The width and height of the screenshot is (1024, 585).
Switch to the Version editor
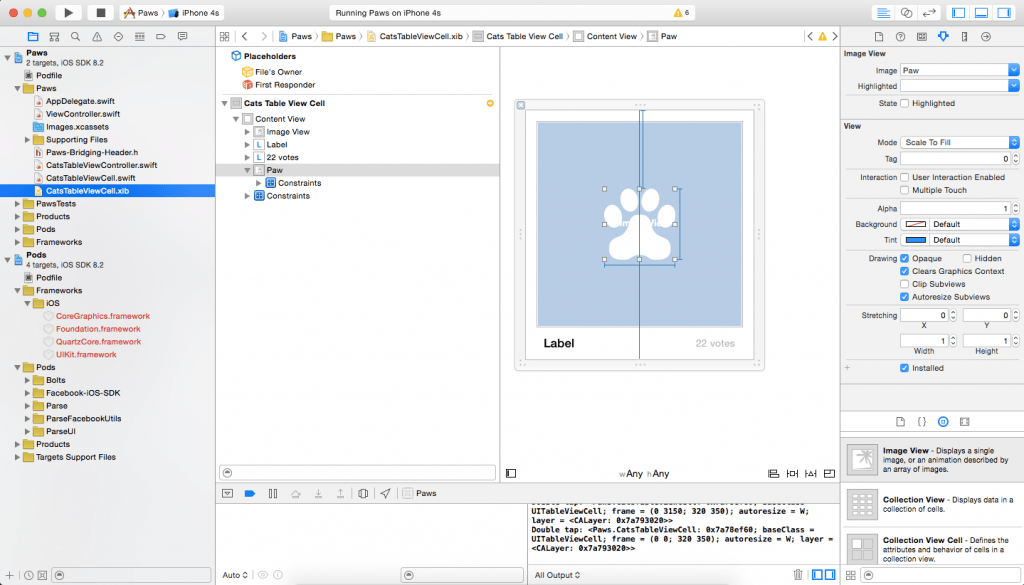point(930,11)
